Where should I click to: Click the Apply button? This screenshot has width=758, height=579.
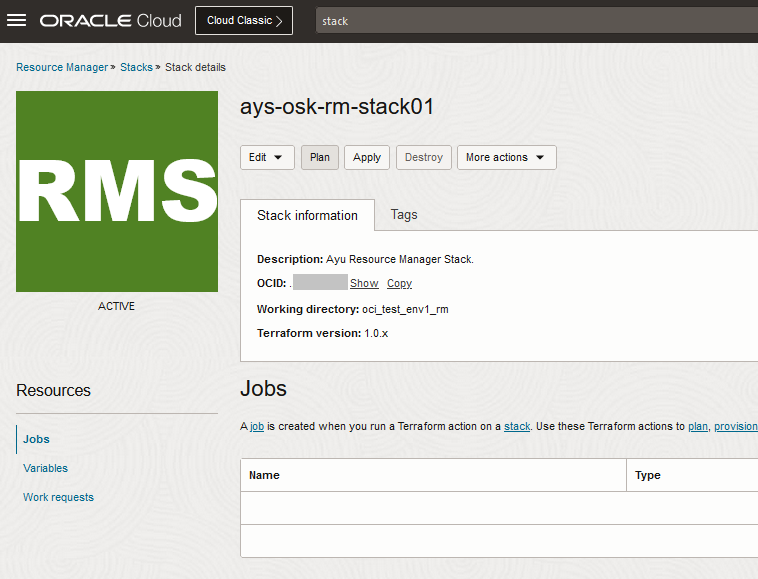366,158
